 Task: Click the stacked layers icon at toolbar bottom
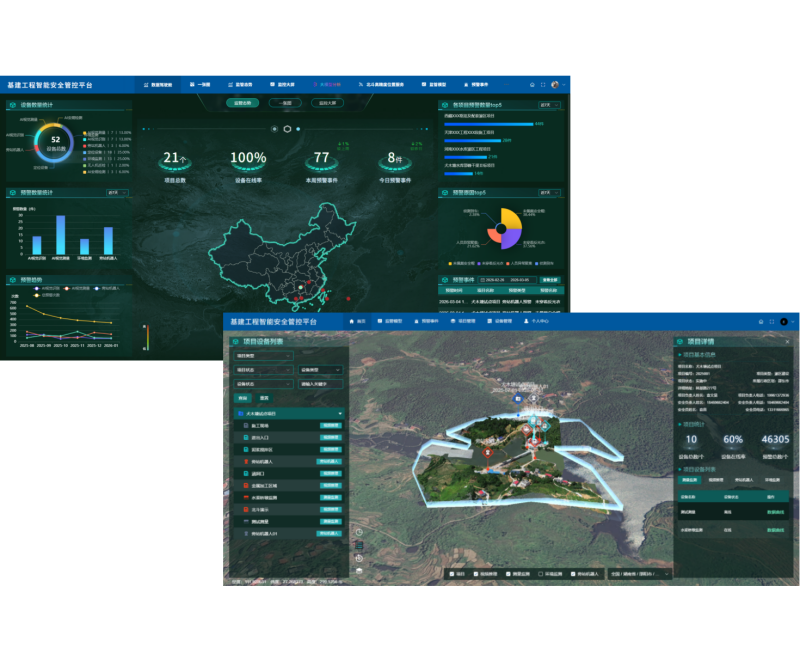pos(359,570)
